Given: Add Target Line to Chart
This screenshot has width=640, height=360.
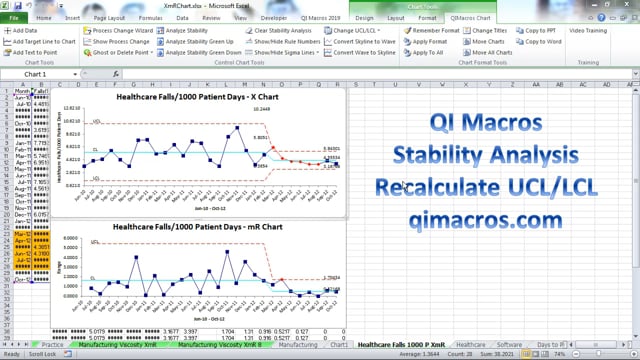Looking at the screenshot, I should pyautogui.click(x=40, y=42).
